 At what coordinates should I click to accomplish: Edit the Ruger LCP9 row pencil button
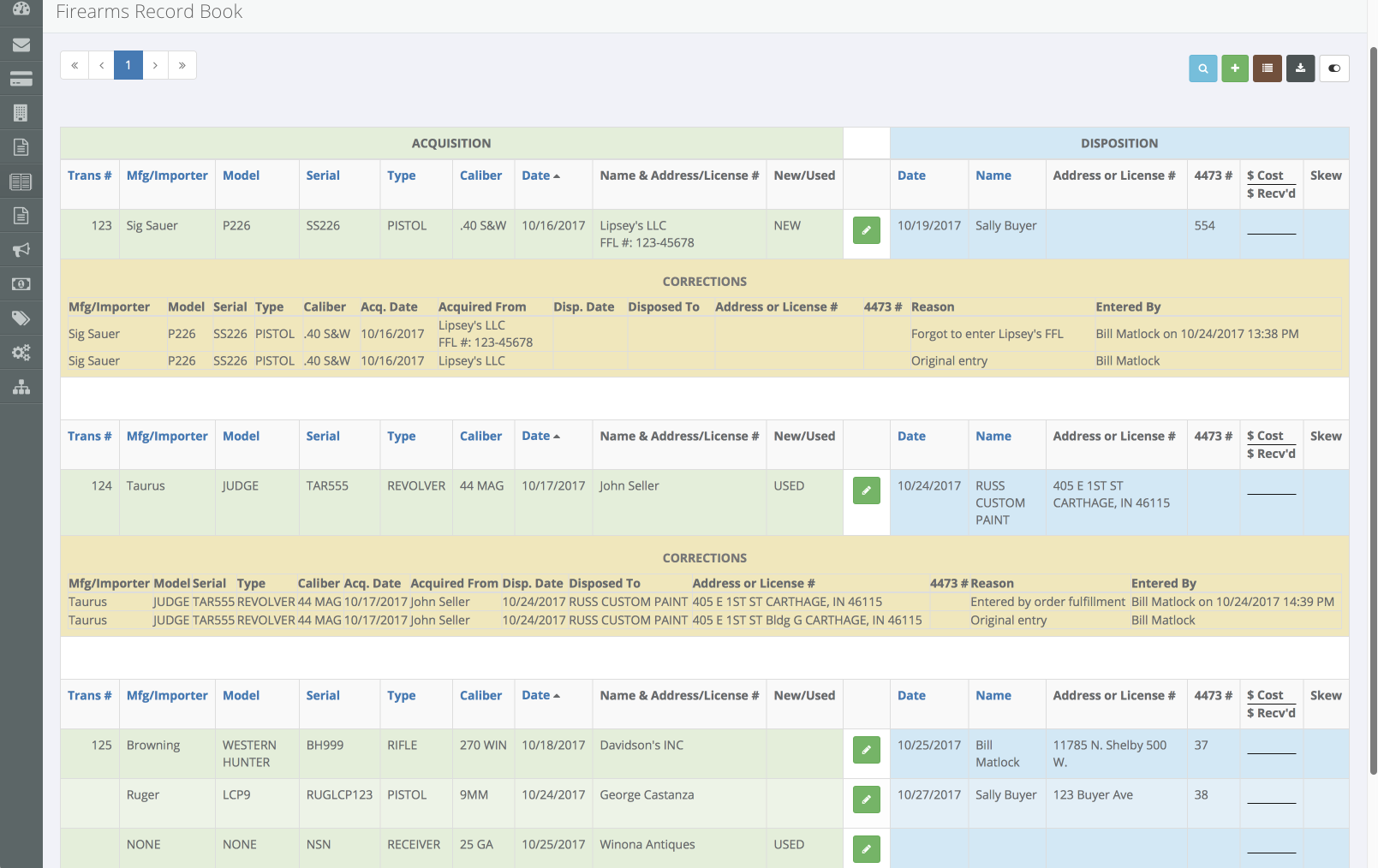[866, 800]
